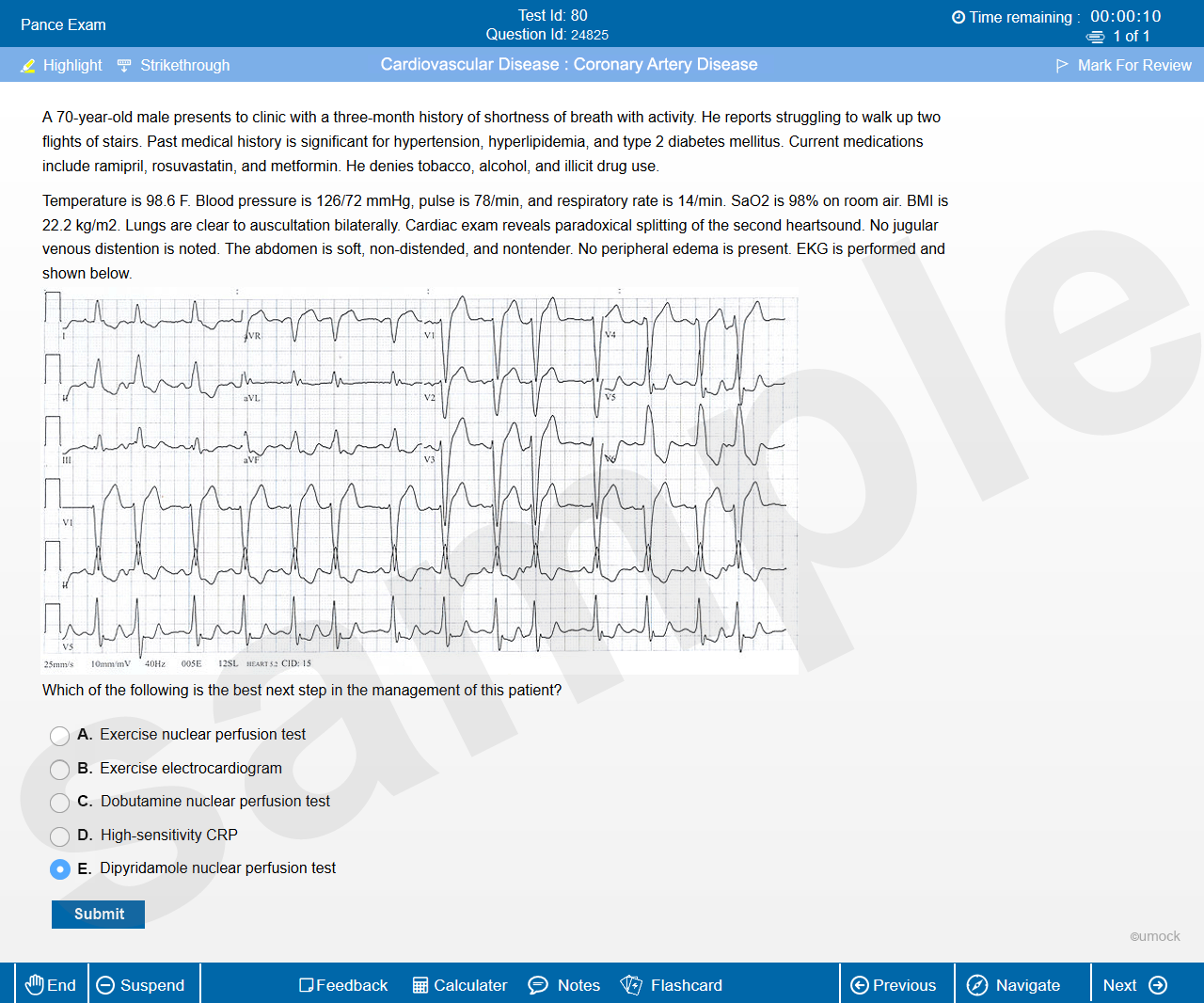Viewport: 1204px width, 1003px height.
Task: Open the Navigate compass menu
Action: coord(978,985)
